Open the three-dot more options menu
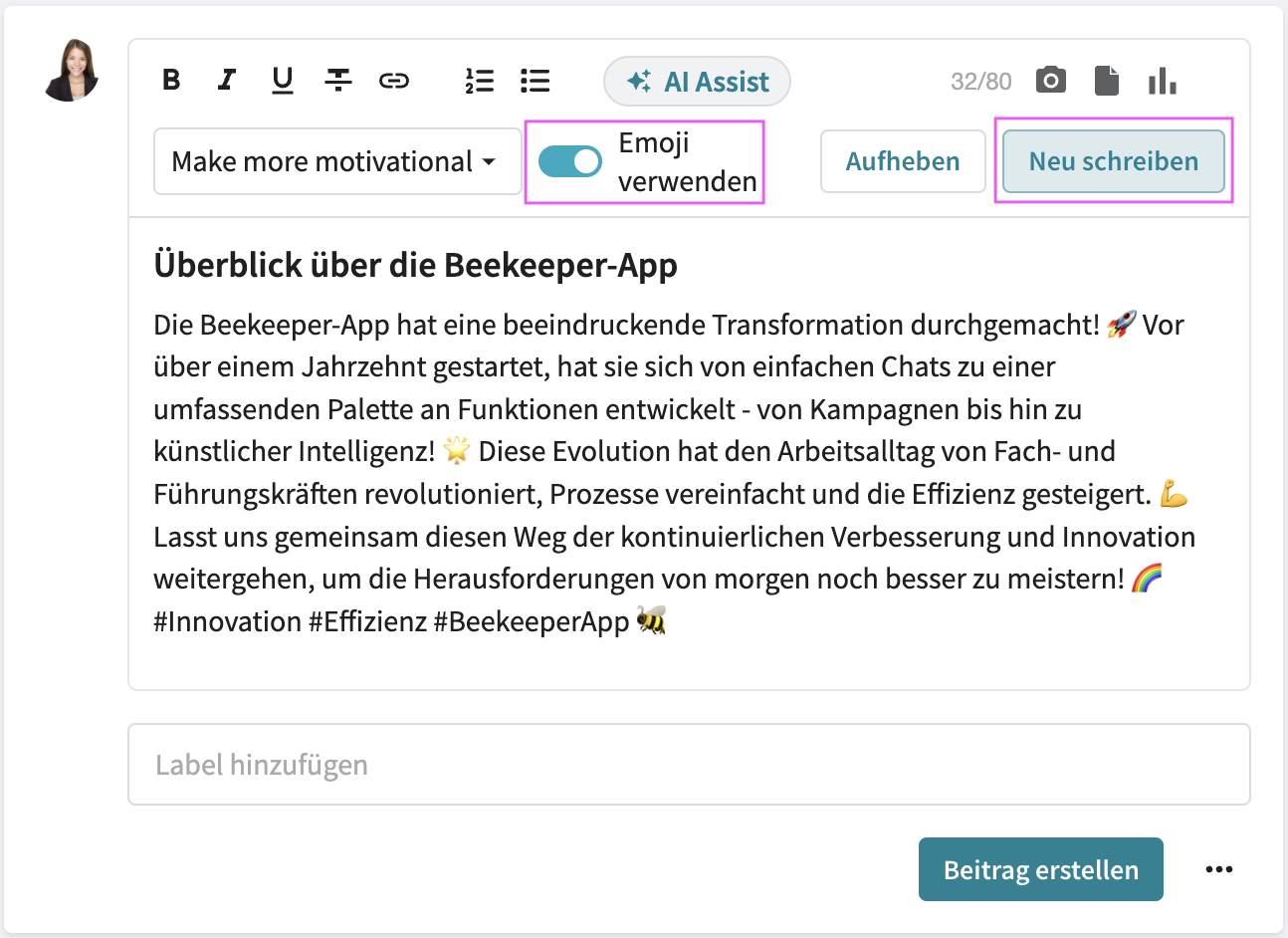 point(1218,868)
